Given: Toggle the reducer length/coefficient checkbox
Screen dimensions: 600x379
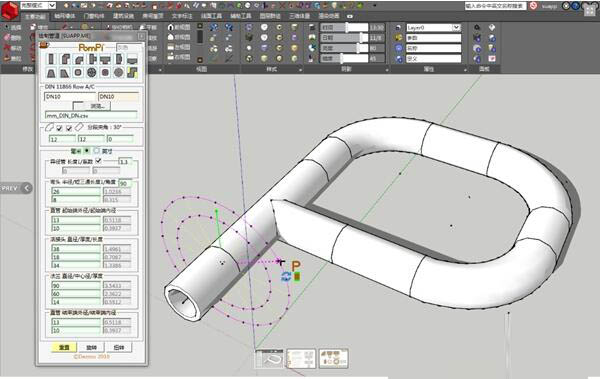Looking at the screenshot, I should coord(98,161).
